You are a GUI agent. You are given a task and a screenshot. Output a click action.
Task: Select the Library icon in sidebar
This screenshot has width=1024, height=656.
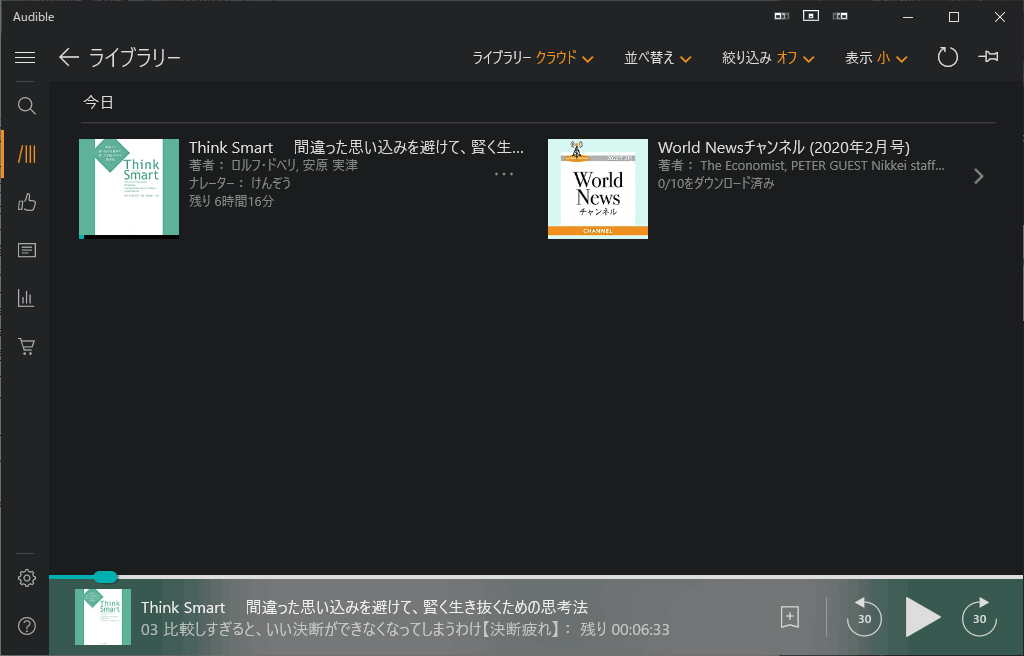click(x=26, y=154)
